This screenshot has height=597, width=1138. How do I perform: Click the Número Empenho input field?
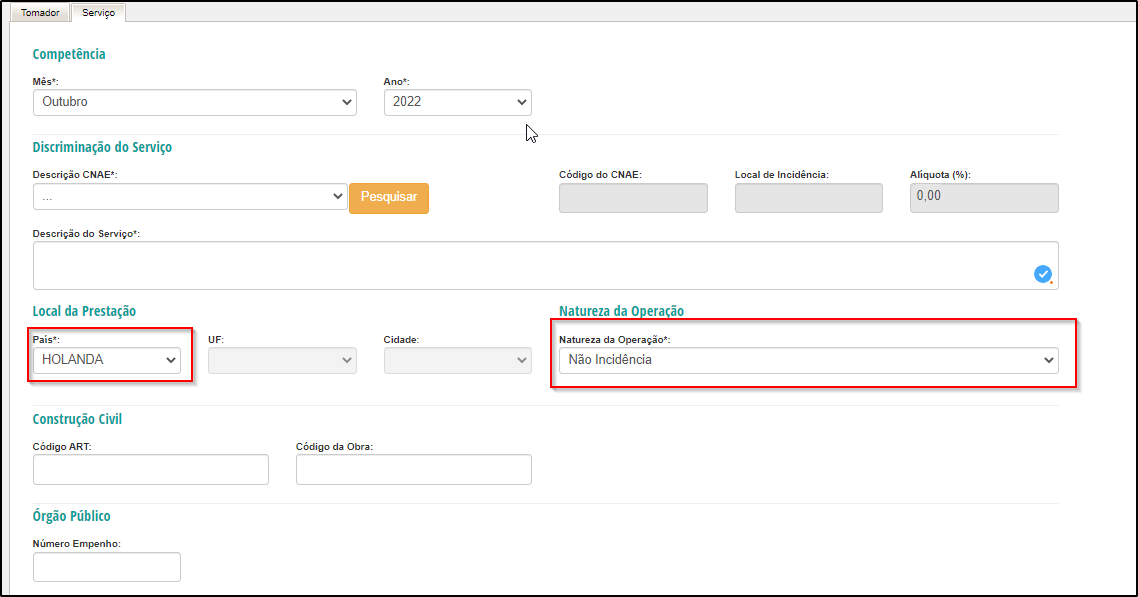click(107, 567)
